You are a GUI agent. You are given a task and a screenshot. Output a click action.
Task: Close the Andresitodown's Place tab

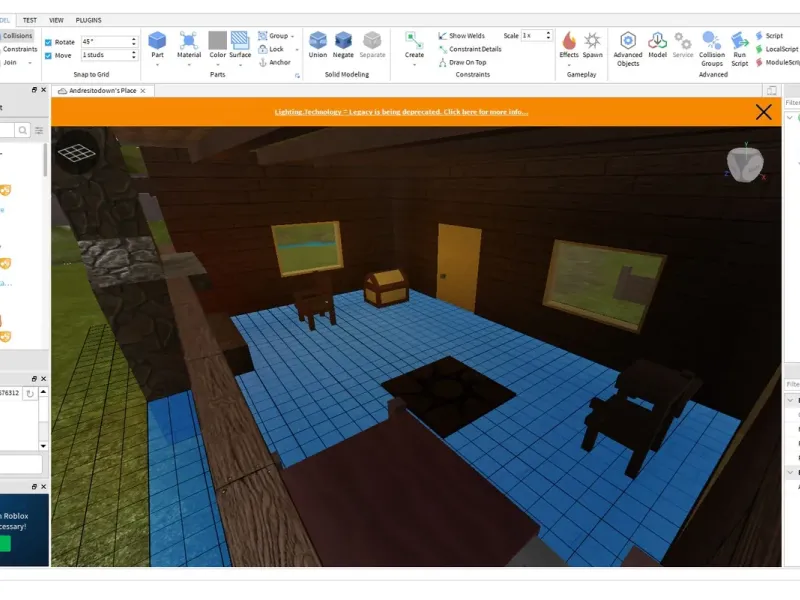[x=143, y=91]
